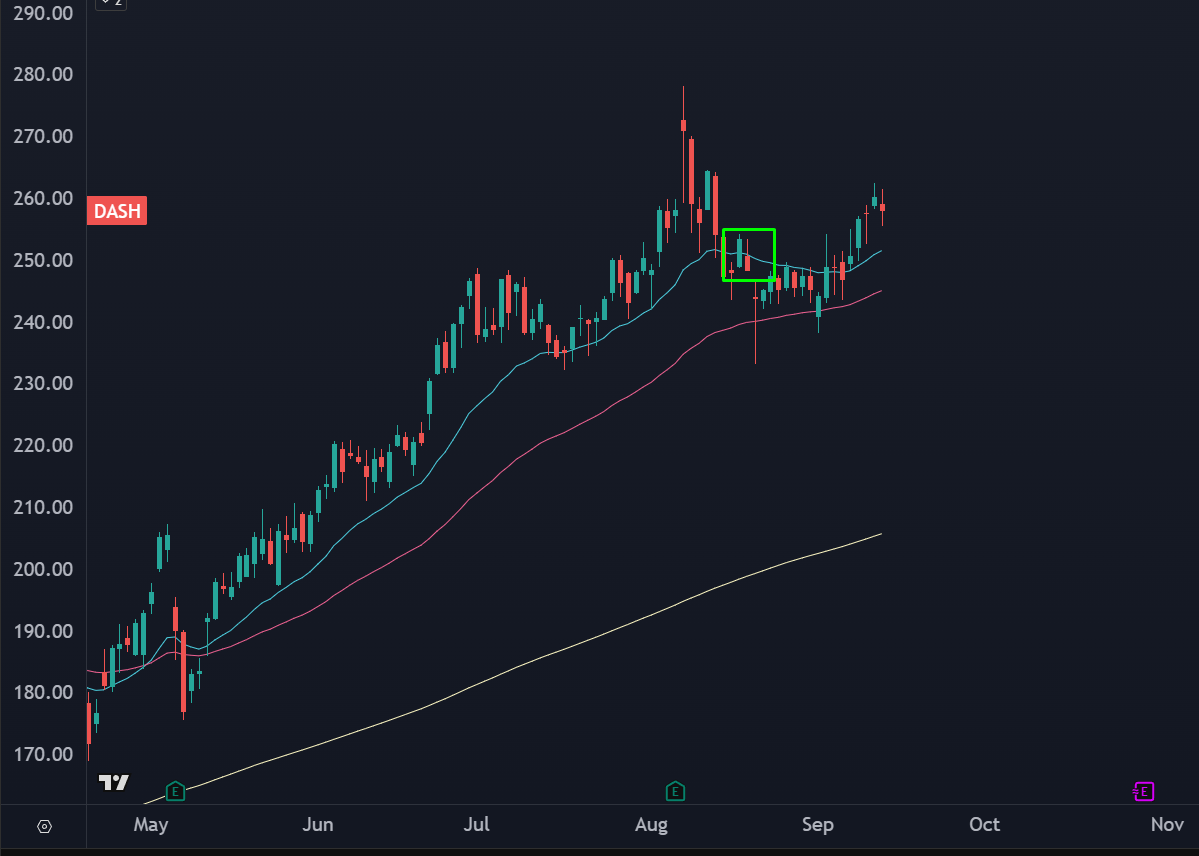Screen dimensions: 1199x856
Task: Click the Oct label on time axis
Action: tap(984, 825)
